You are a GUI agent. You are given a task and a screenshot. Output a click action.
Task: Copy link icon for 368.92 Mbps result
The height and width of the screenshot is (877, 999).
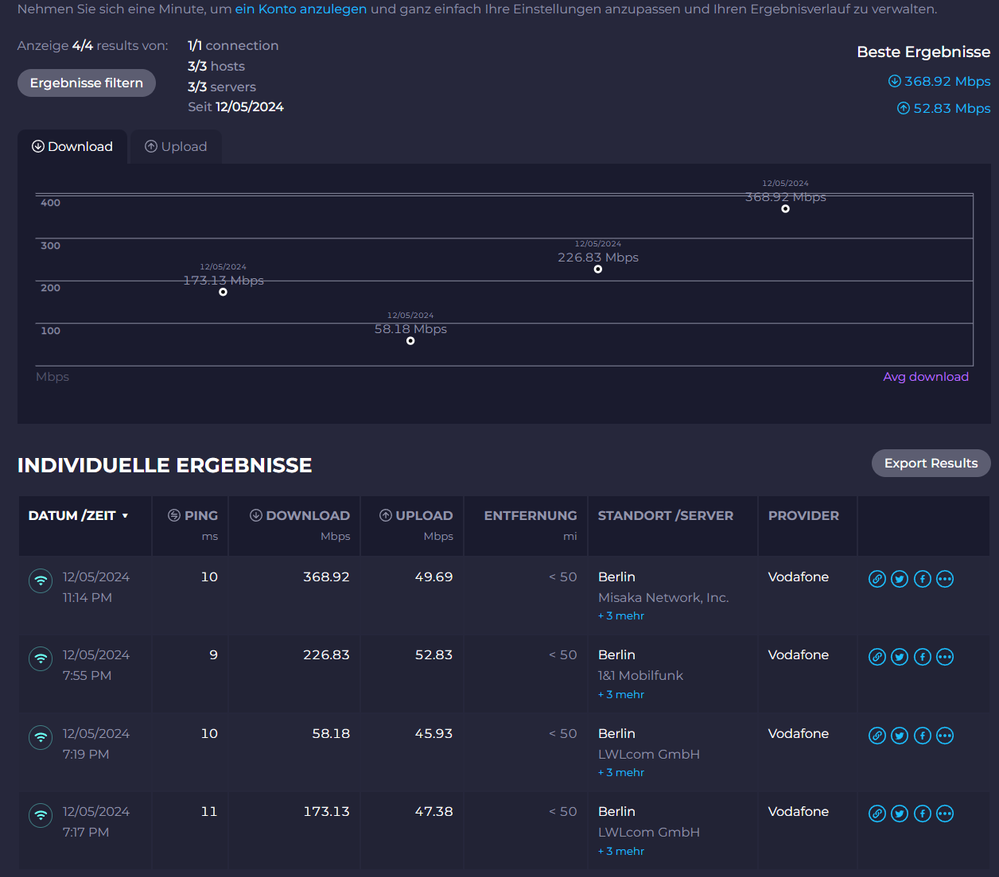(877, 579)
